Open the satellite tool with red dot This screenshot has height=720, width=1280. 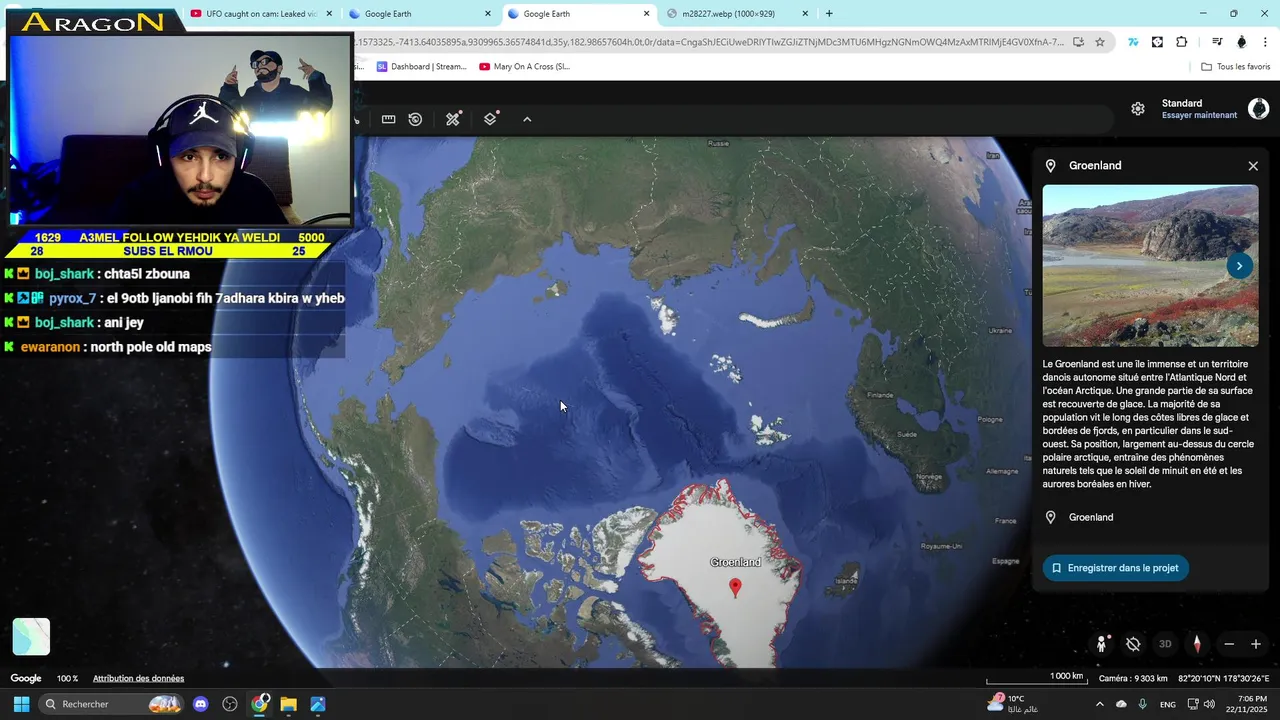[453, 119]
